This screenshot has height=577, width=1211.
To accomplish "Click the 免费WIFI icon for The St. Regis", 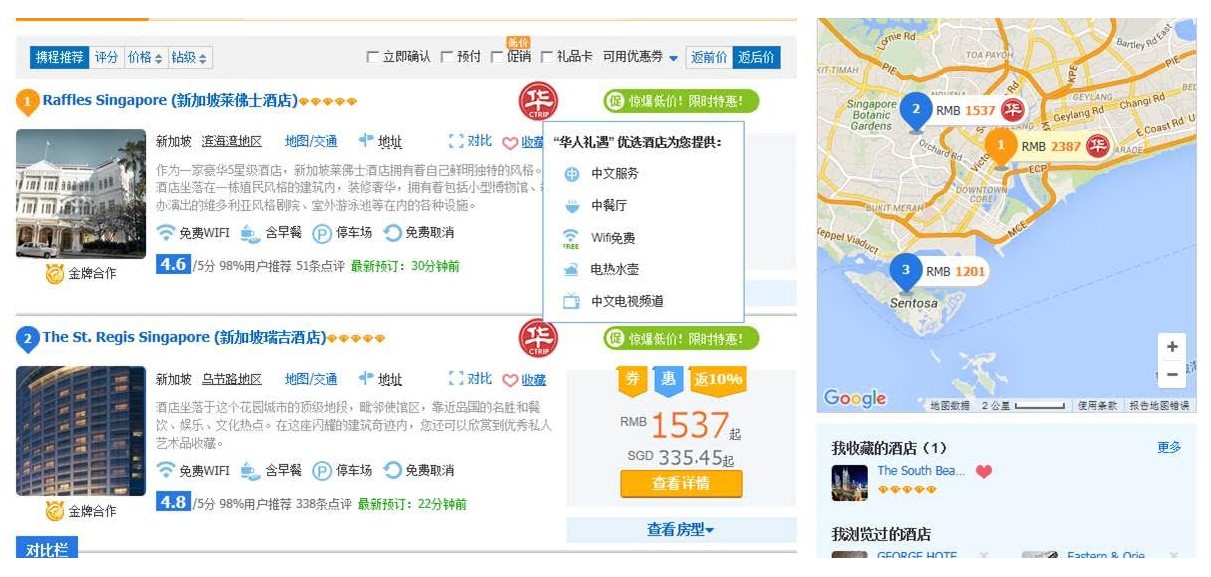I will point(166,470).
